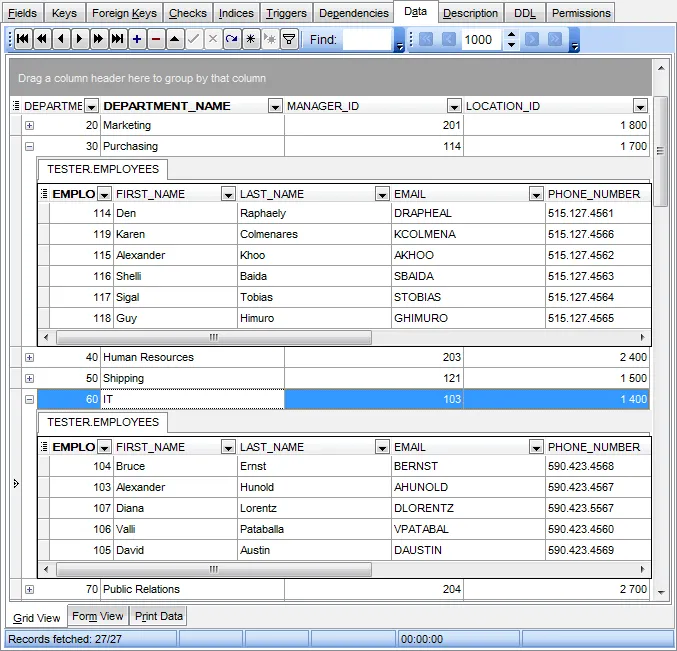677x651 pixels.
Task: Expand the Shipping department row
Action: (x=29, y=379)
